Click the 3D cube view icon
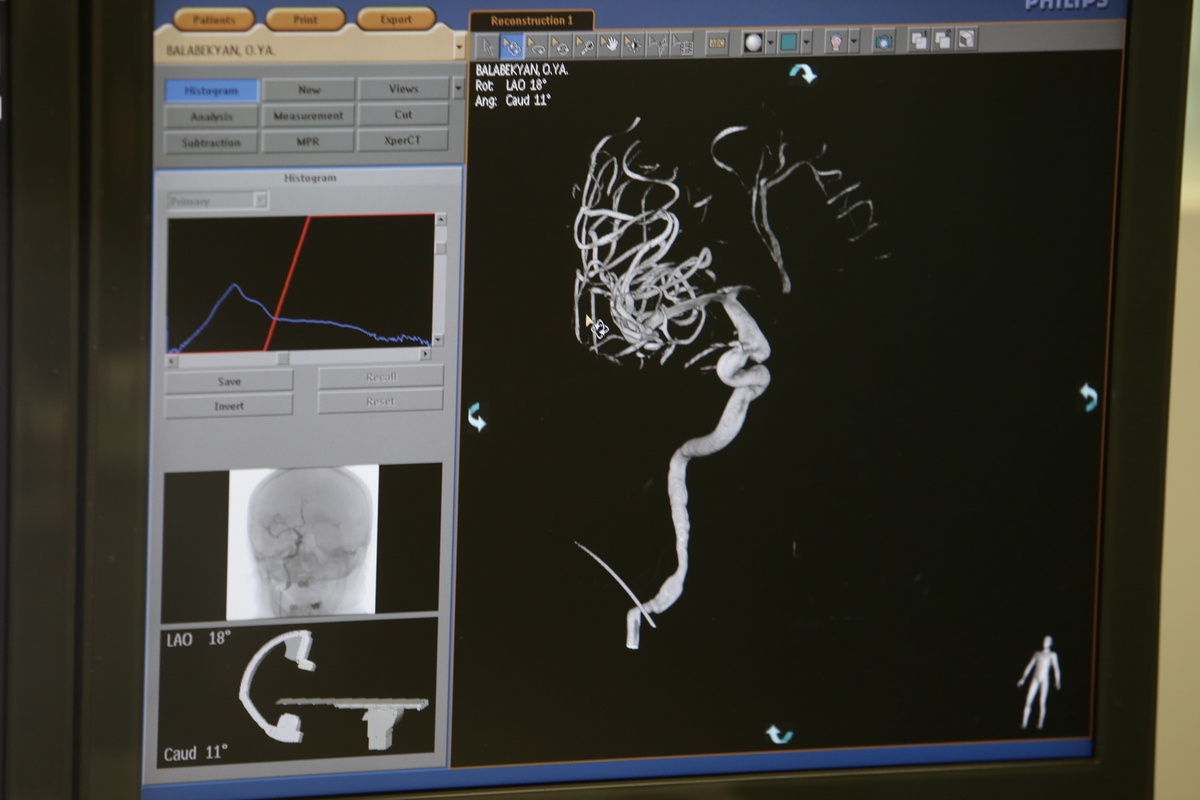This screenshot has height=800, width=1200. pos(966,39)
